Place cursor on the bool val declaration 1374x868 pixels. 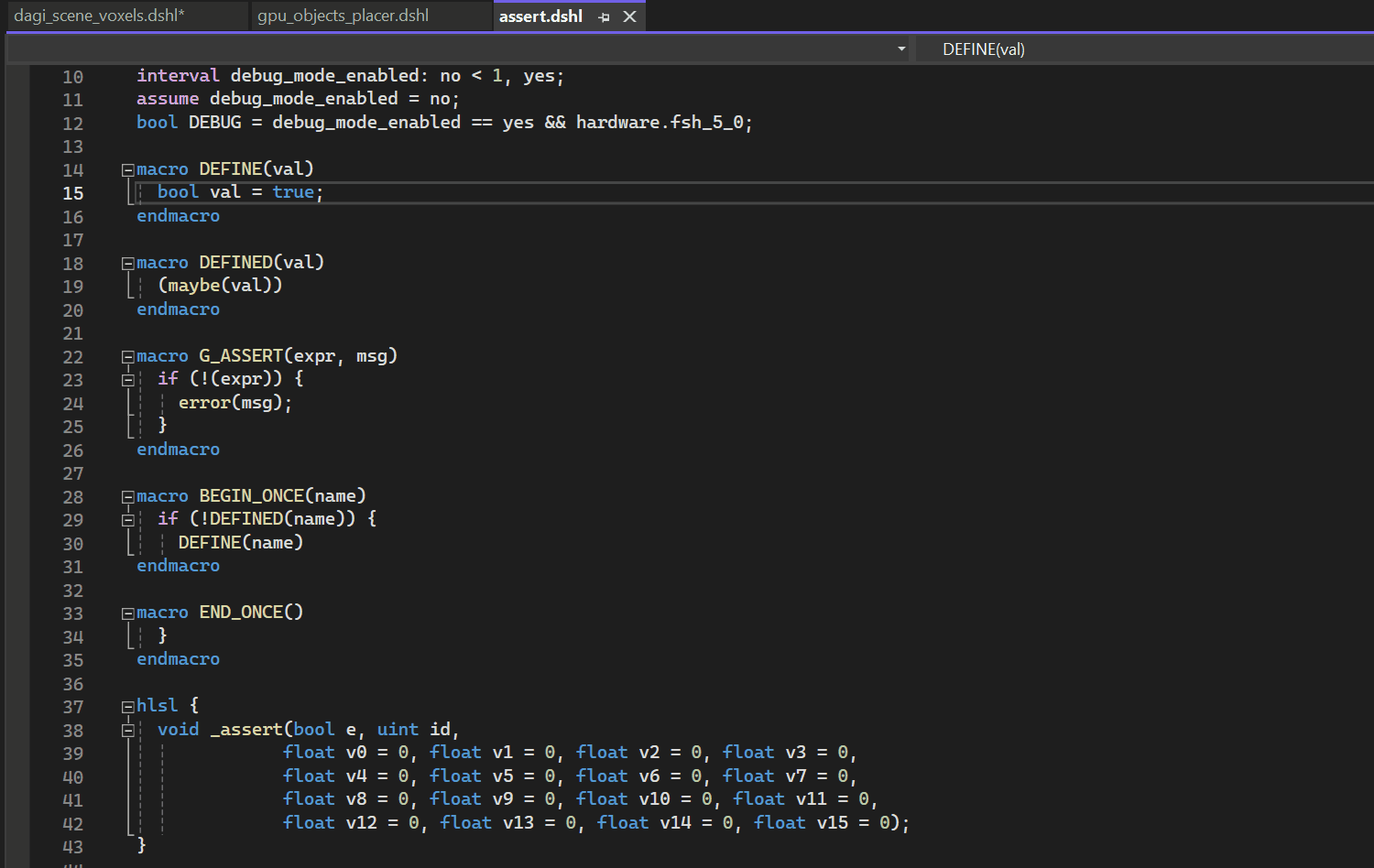pos(202,191)
